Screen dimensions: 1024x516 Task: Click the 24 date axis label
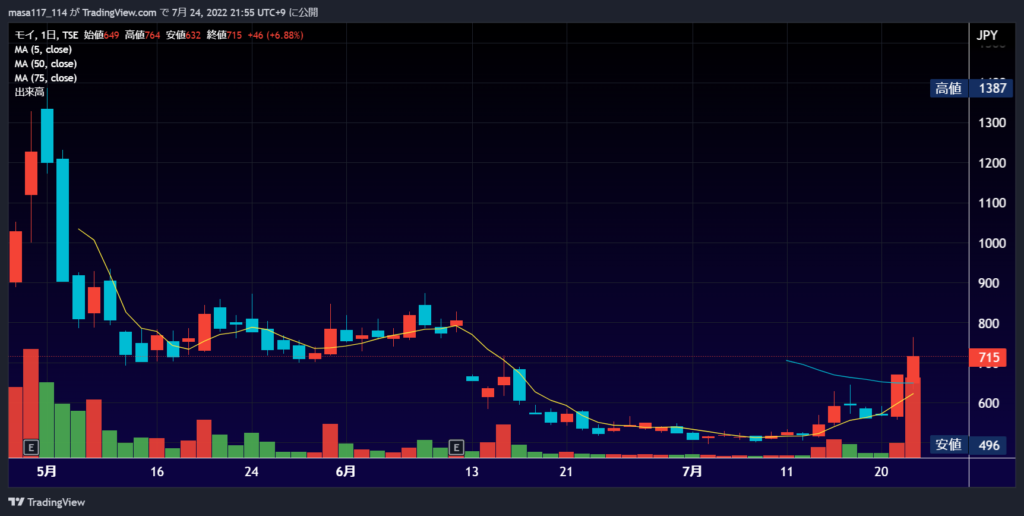click(x=251, y=472)
